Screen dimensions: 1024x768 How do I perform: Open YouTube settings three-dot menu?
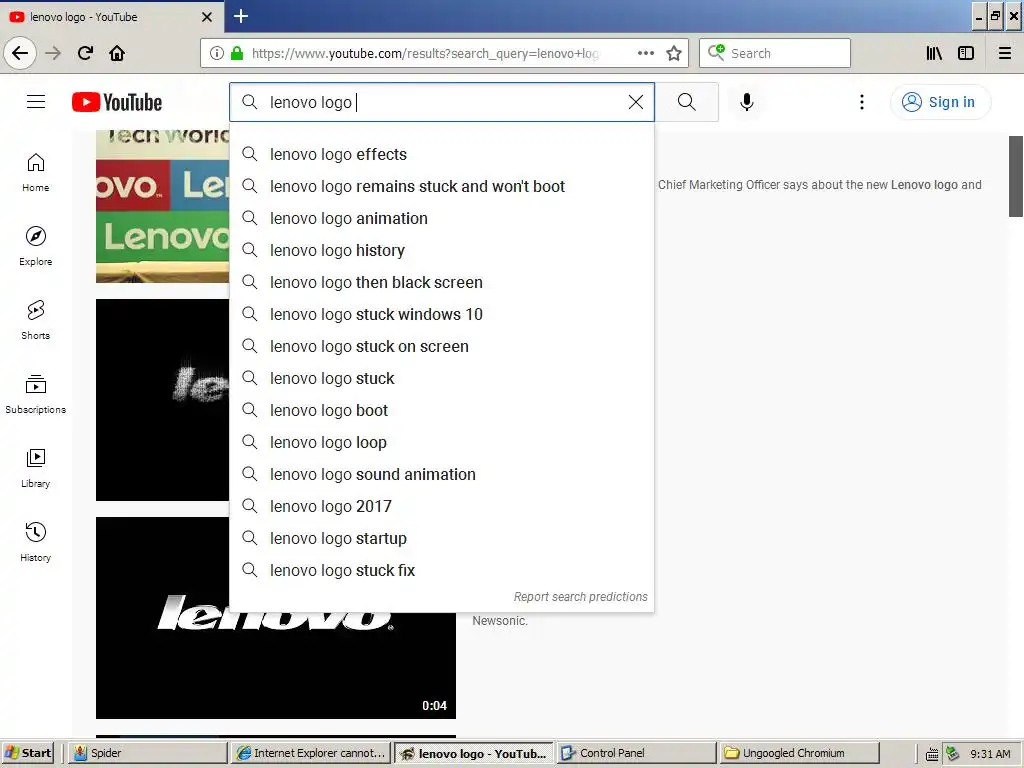pos(861,102)
